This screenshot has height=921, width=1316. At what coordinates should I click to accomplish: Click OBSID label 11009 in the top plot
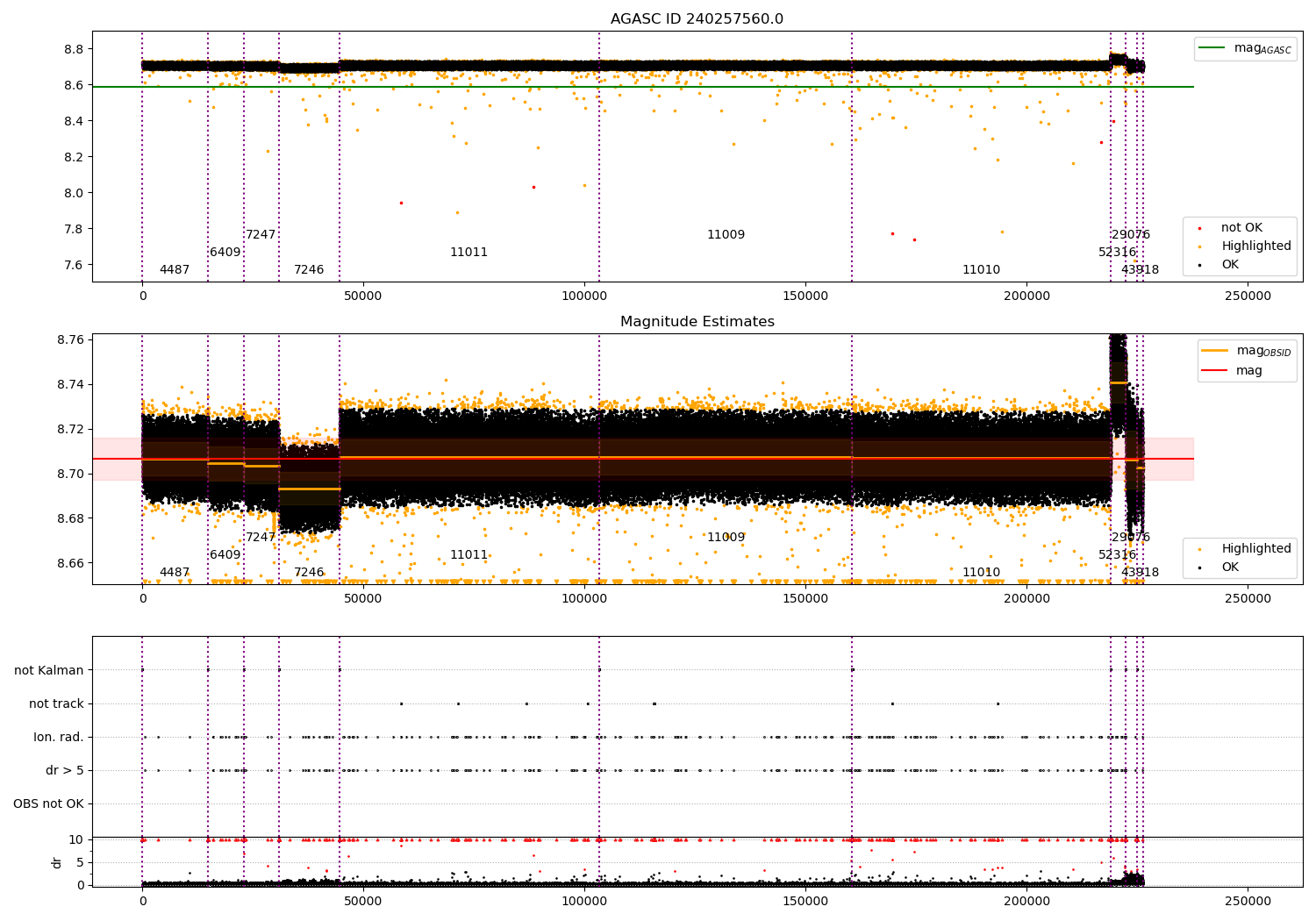(x=726, y=234)
